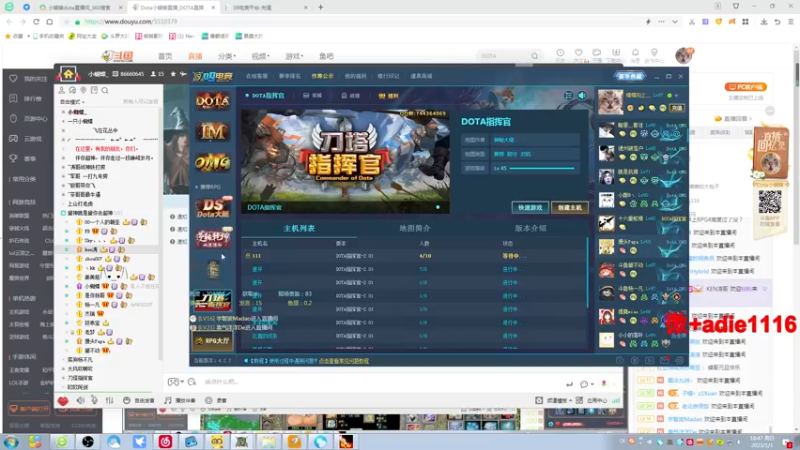Click the list icon beside the platform speaker
The height and width of the screenshot is (450, 800).
[x=568, y=95]
